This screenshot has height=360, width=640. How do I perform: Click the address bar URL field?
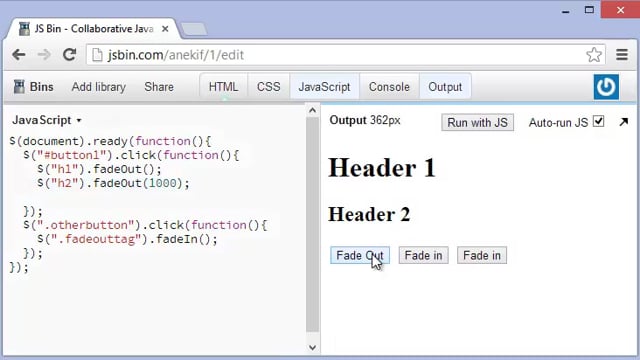346,55
